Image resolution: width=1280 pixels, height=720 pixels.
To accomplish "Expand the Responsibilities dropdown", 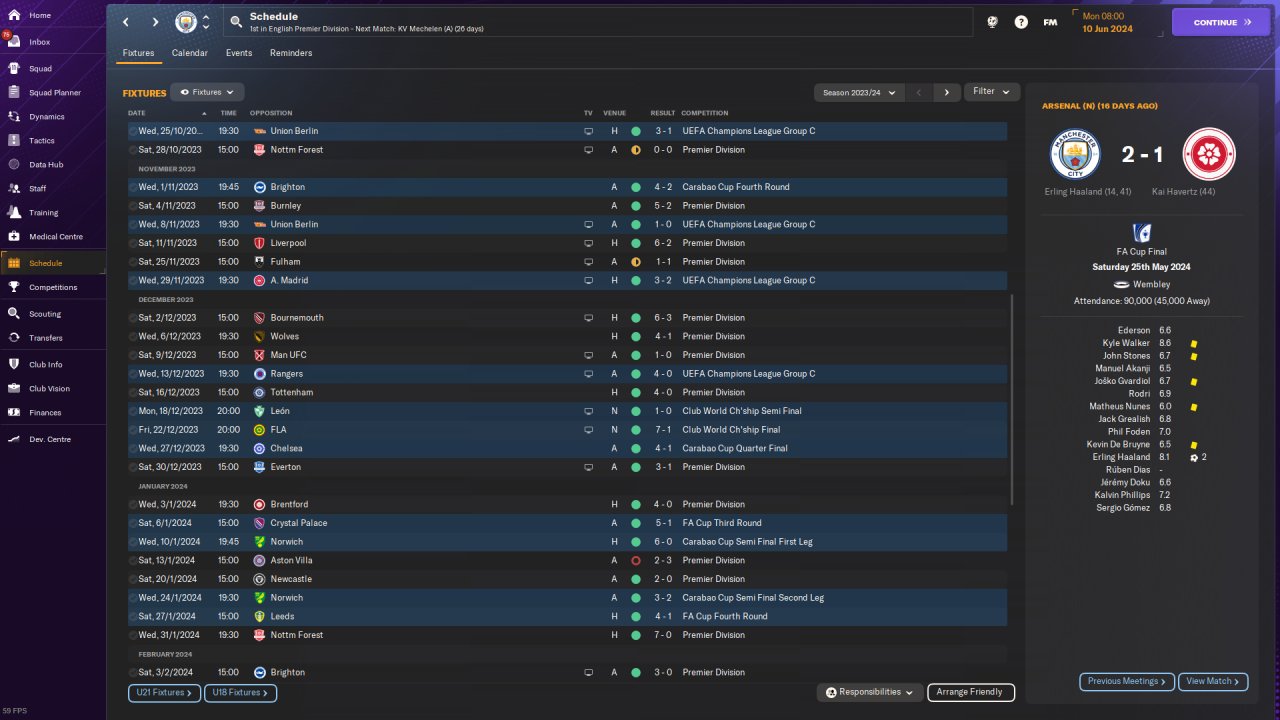I will (869, 692).
